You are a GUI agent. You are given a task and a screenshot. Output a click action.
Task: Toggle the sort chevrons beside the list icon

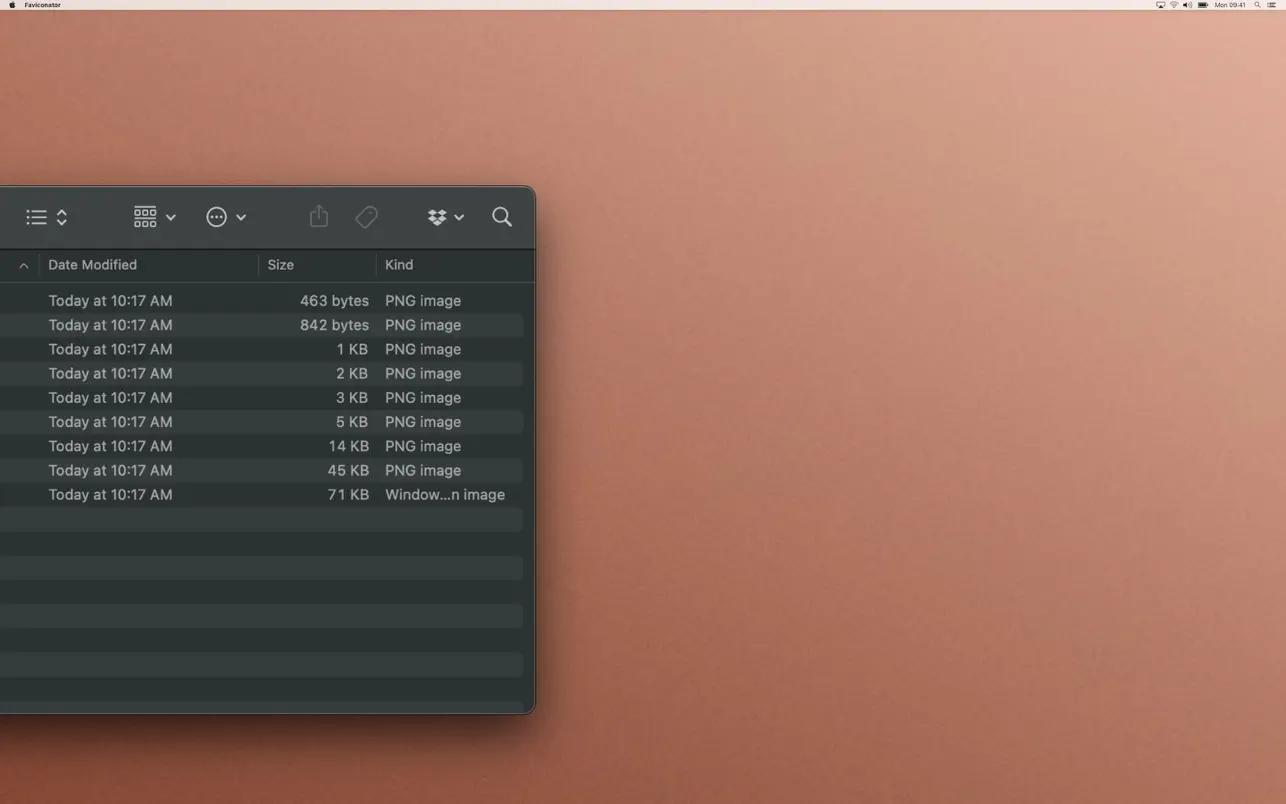point(61,217)
